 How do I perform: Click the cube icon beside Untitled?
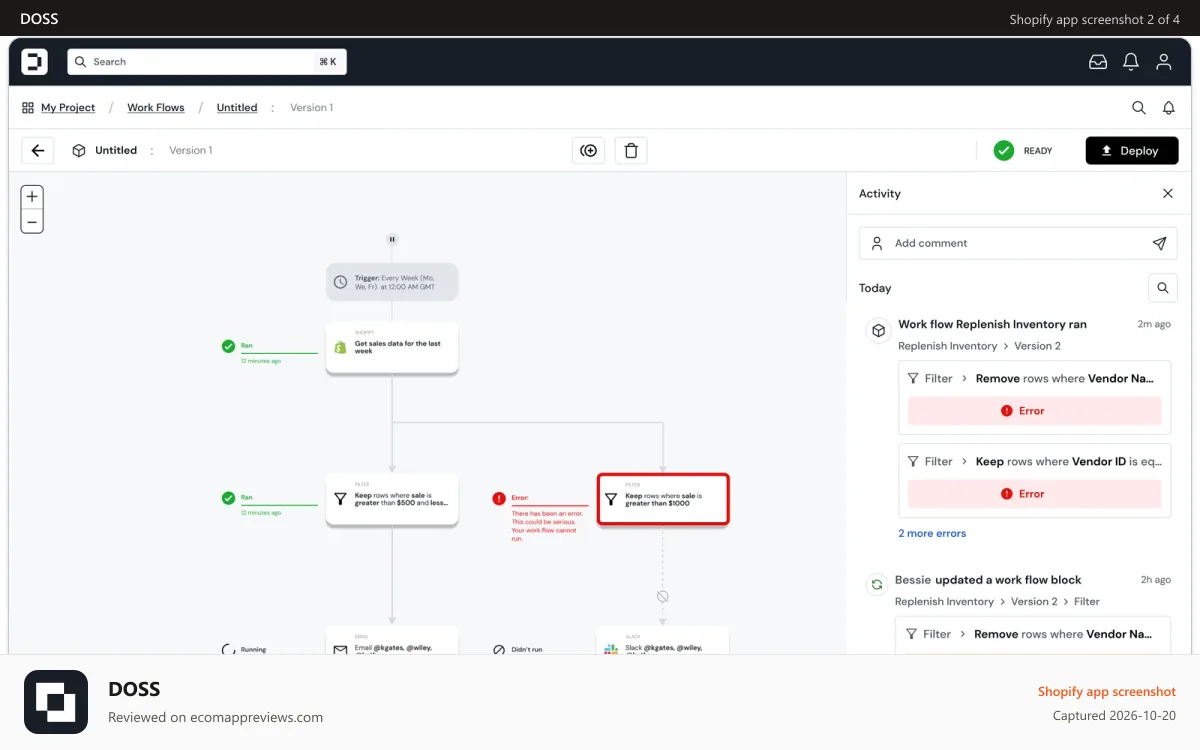[79, 151]
